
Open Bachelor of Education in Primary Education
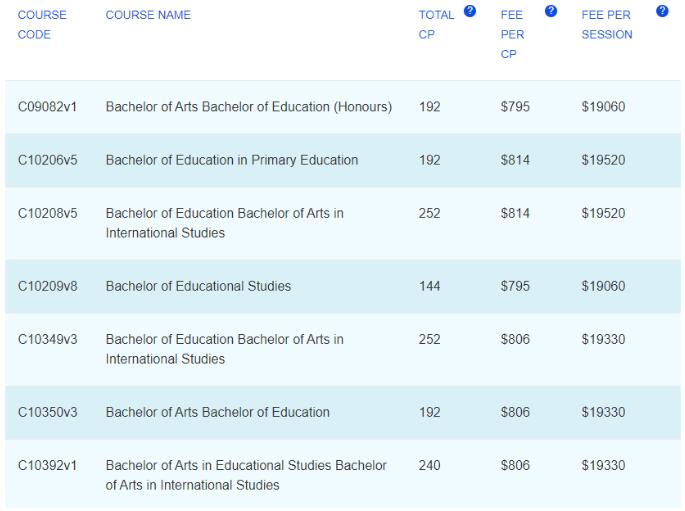point(231,160)
